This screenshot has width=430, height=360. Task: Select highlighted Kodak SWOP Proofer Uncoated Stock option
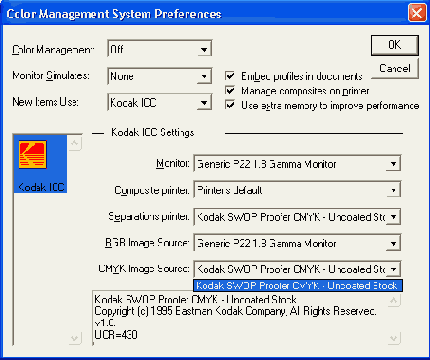(x=298, y=286)
